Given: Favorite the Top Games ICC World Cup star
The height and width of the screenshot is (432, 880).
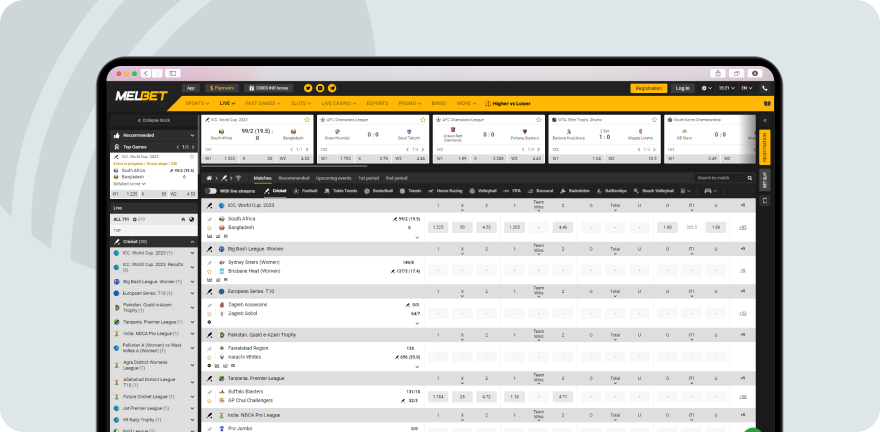Looking at the screenshot, I should click(192, 157).
